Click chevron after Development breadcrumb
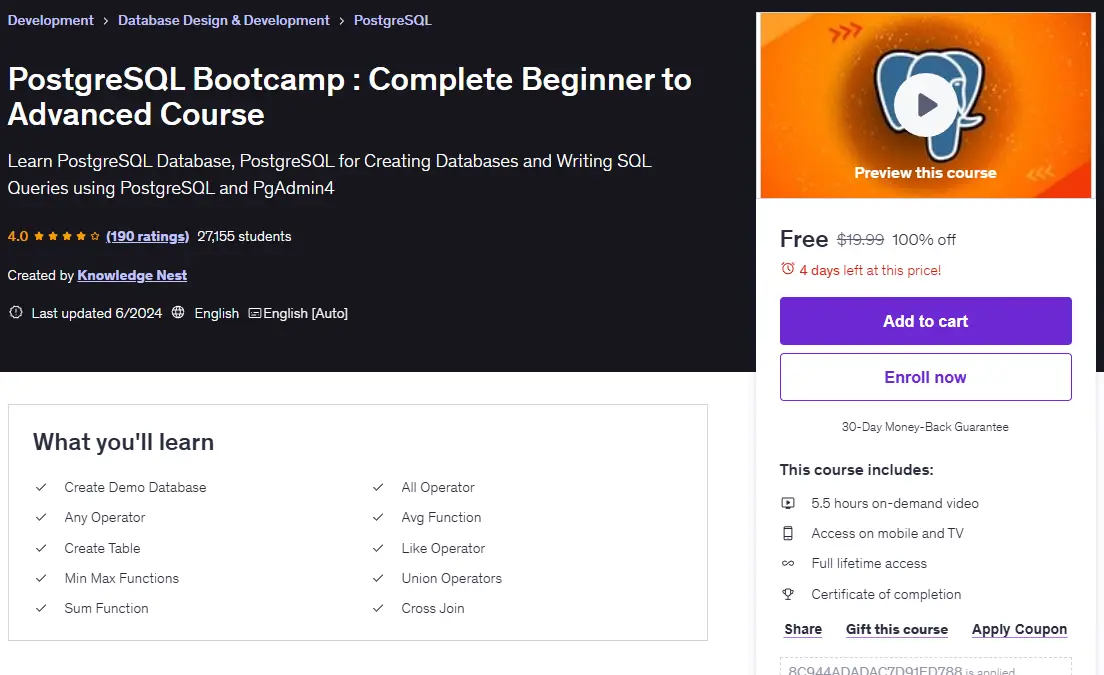The image size is (1104, 675). [106, 21]
